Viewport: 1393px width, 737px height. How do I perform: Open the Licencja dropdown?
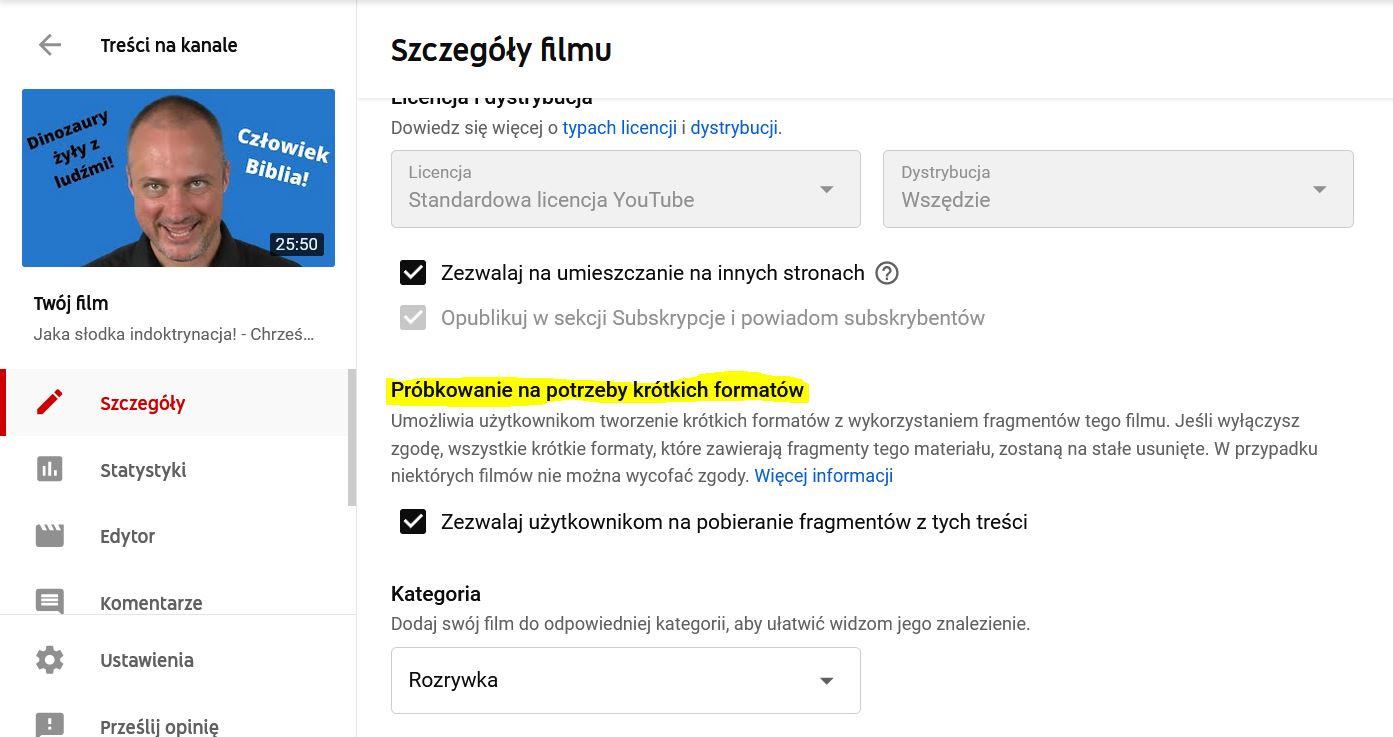625,189
